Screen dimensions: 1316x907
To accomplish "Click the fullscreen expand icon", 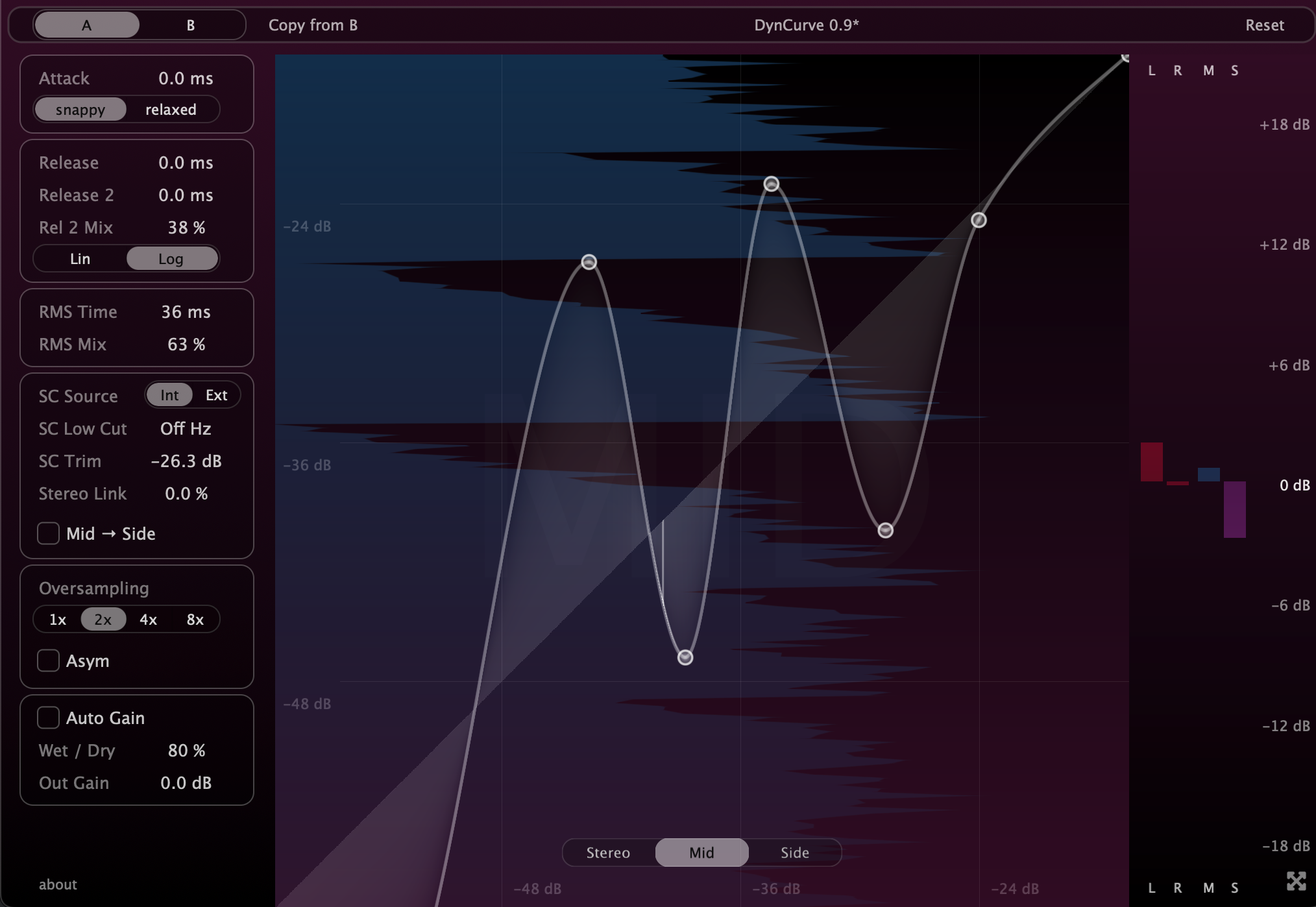I will pos(1296,880).
